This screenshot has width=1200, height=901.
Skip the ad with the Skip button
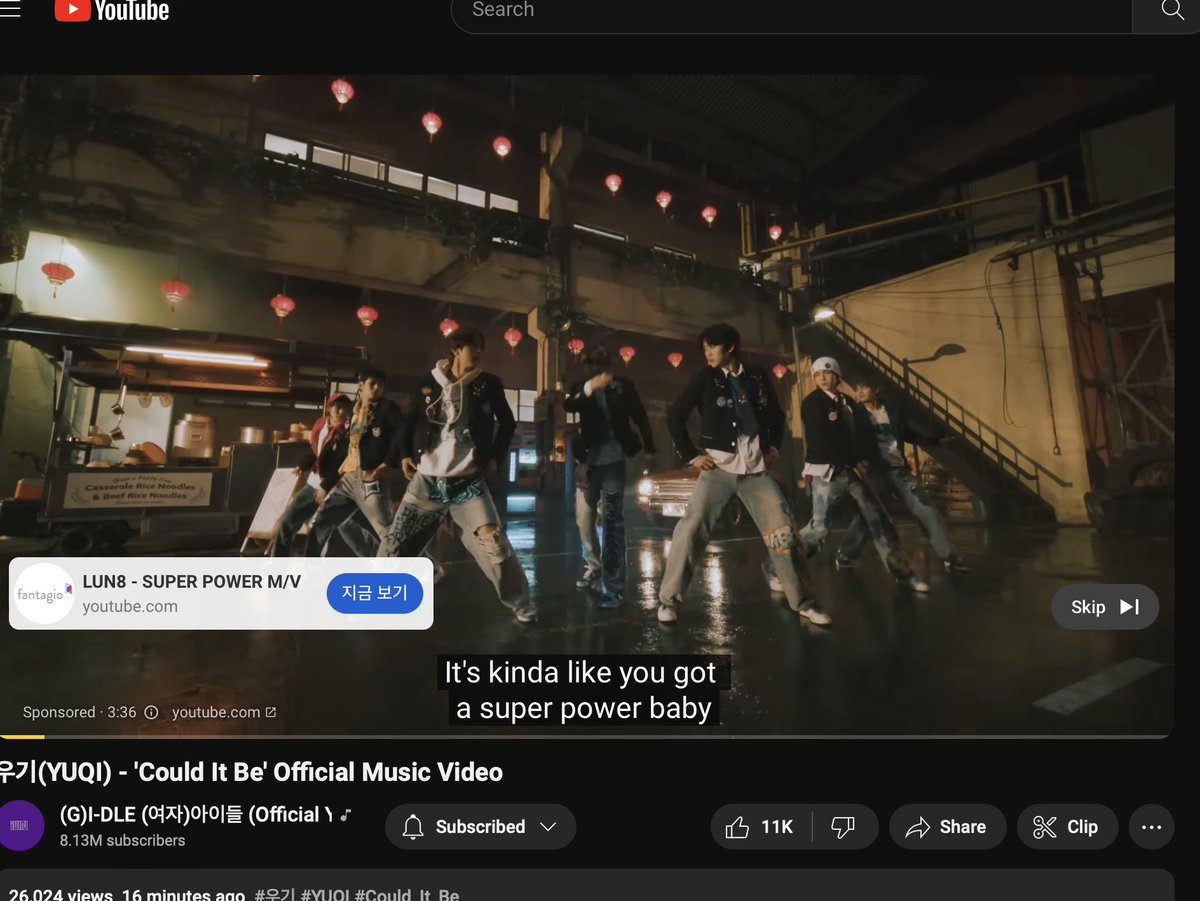(x=1105, y=607)
